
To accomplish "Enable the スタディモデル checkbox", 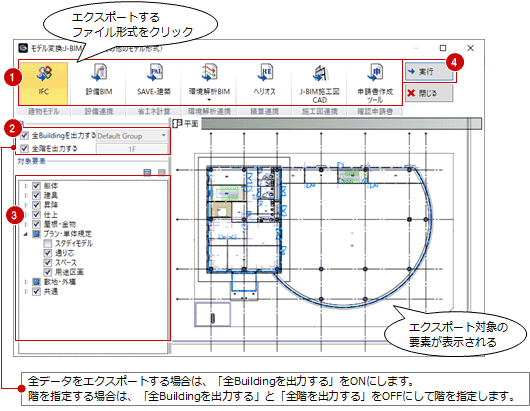I will [x=48, y=243].
